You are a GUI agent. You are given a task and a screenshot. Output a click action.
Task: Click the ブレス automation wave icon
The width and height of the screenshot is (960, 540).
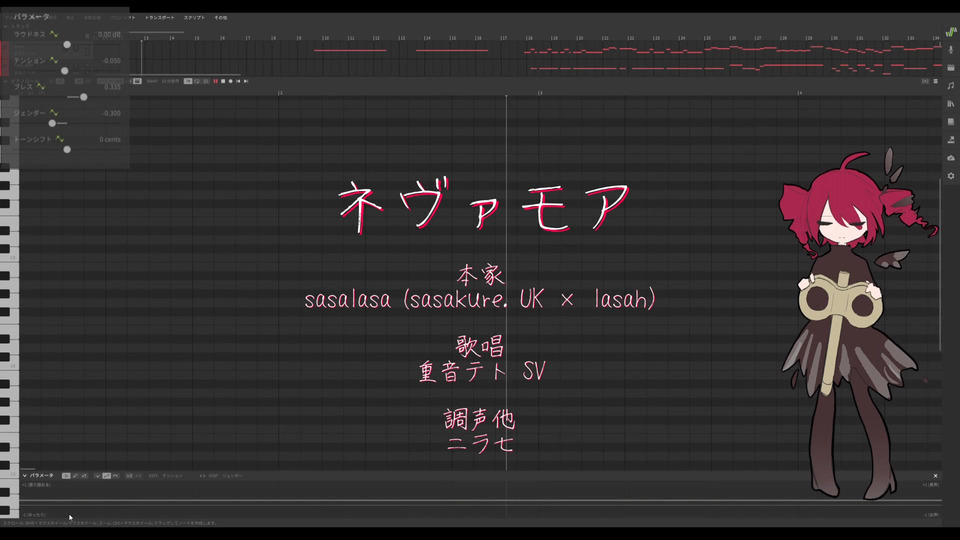[x=40, y=87]
